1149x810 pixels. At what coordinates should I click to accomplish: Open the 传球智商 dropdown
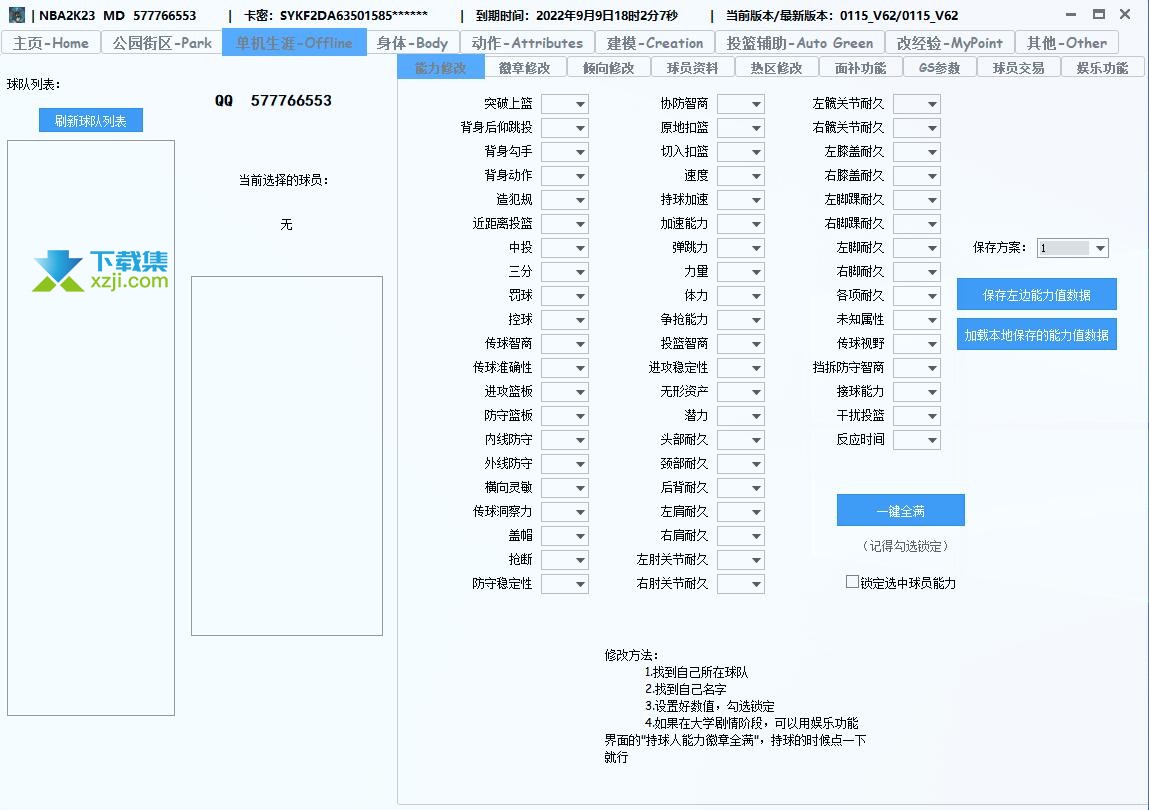[565, 345]
